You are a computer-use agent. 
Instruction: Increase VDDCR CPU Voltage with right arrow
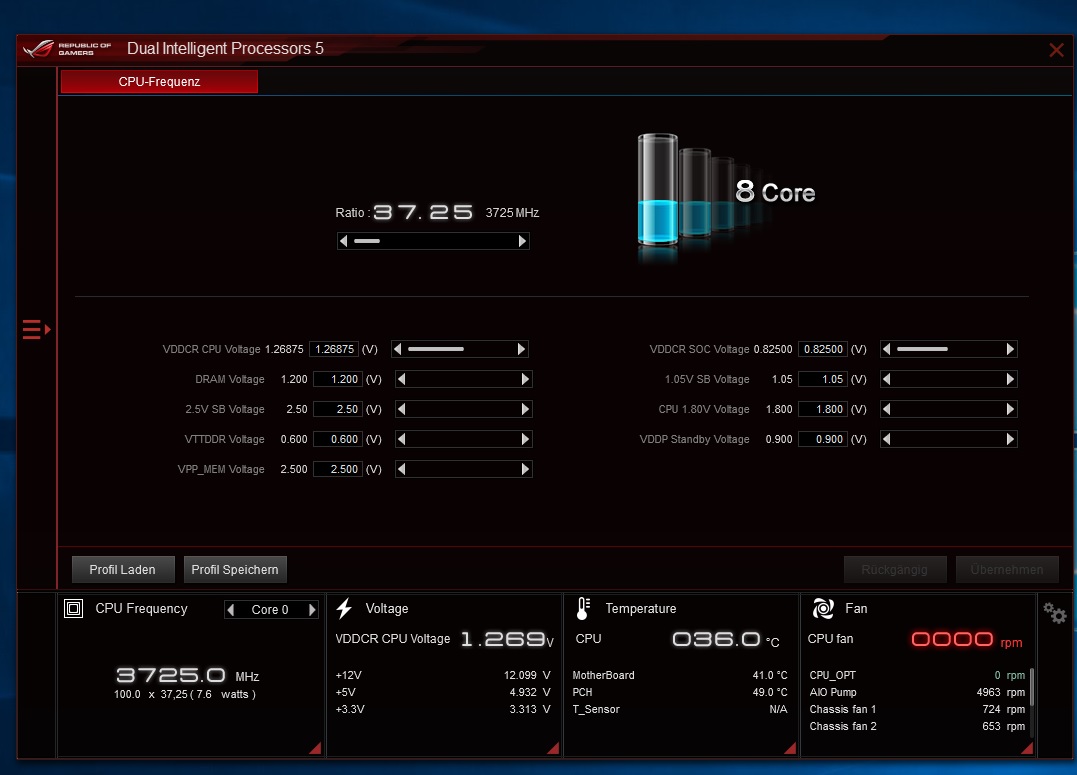pos(521,349)
